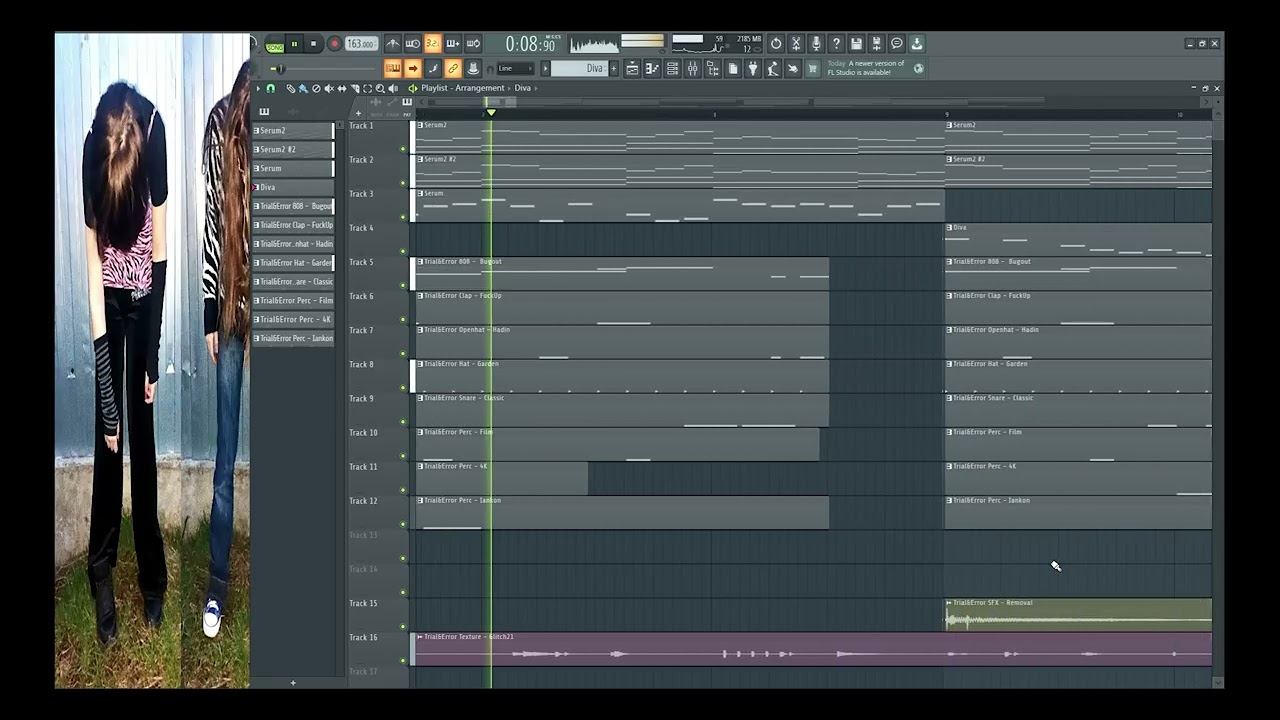Open TrialError SFX - Removal clip menu
1280x720 pixels.
[949, 603]
